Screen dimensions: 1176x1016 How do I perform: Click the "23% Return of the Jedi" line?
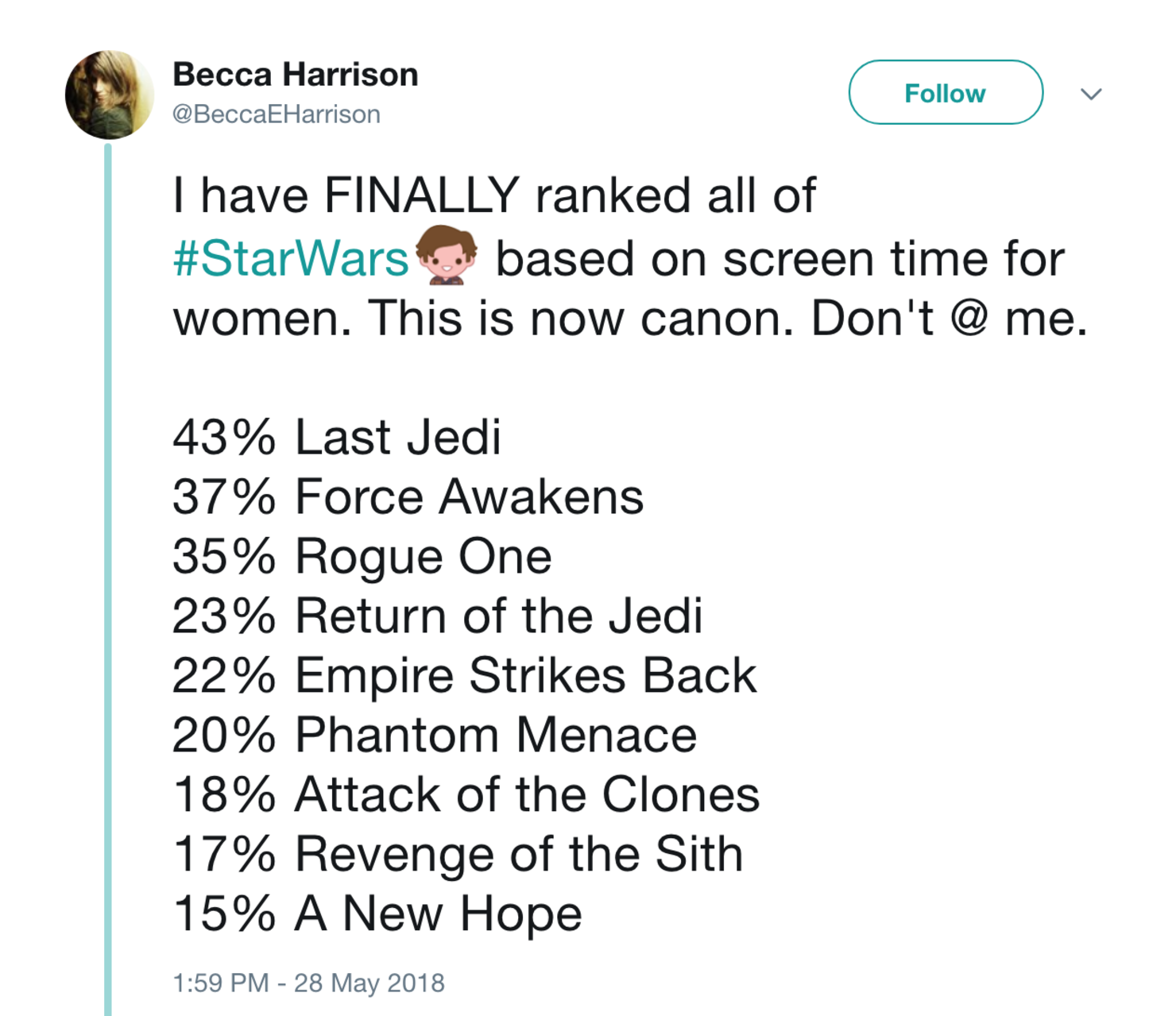(x=437, y=616)
